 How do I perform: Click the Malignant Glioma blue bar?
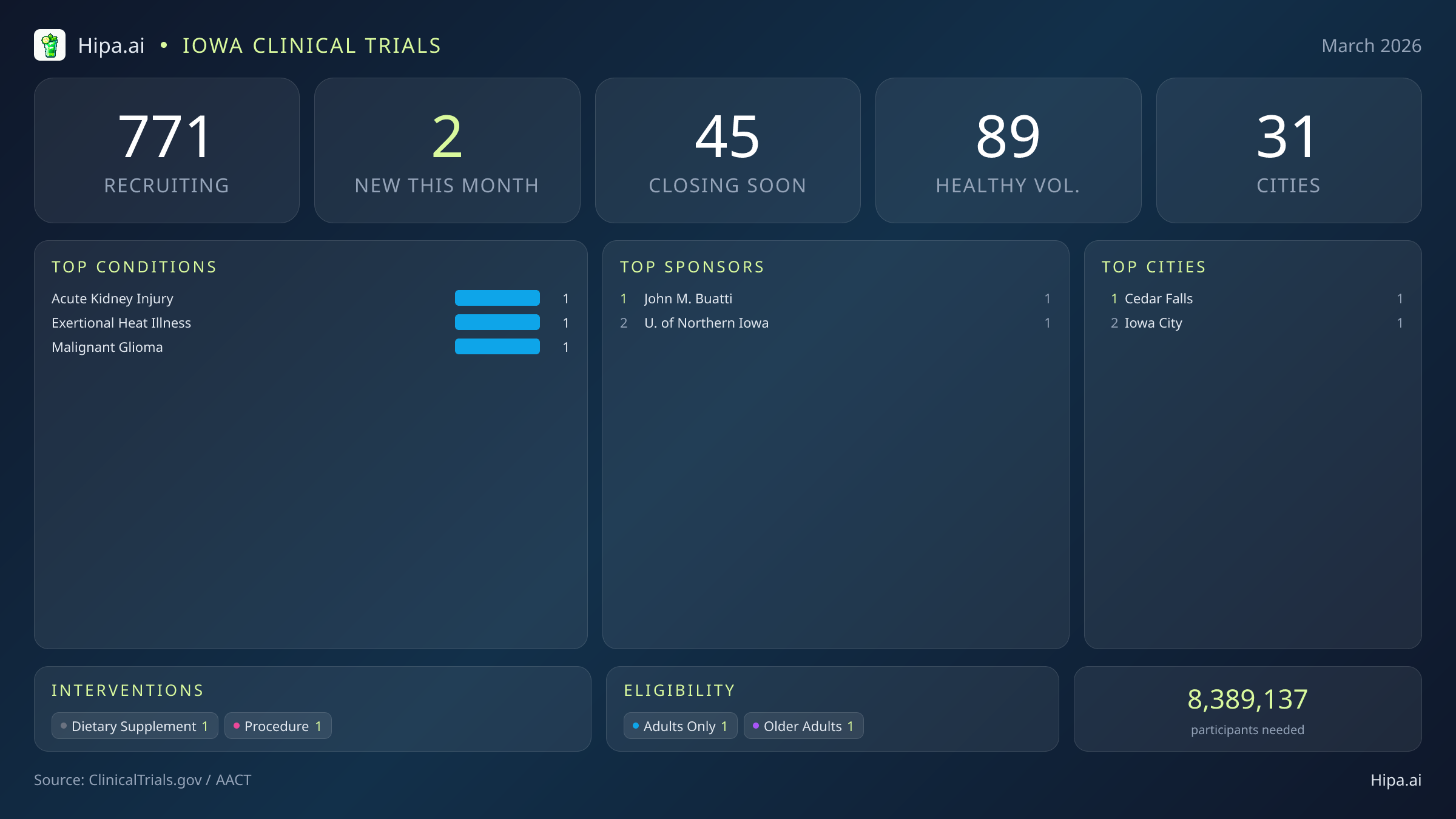(x=497, y=346)
